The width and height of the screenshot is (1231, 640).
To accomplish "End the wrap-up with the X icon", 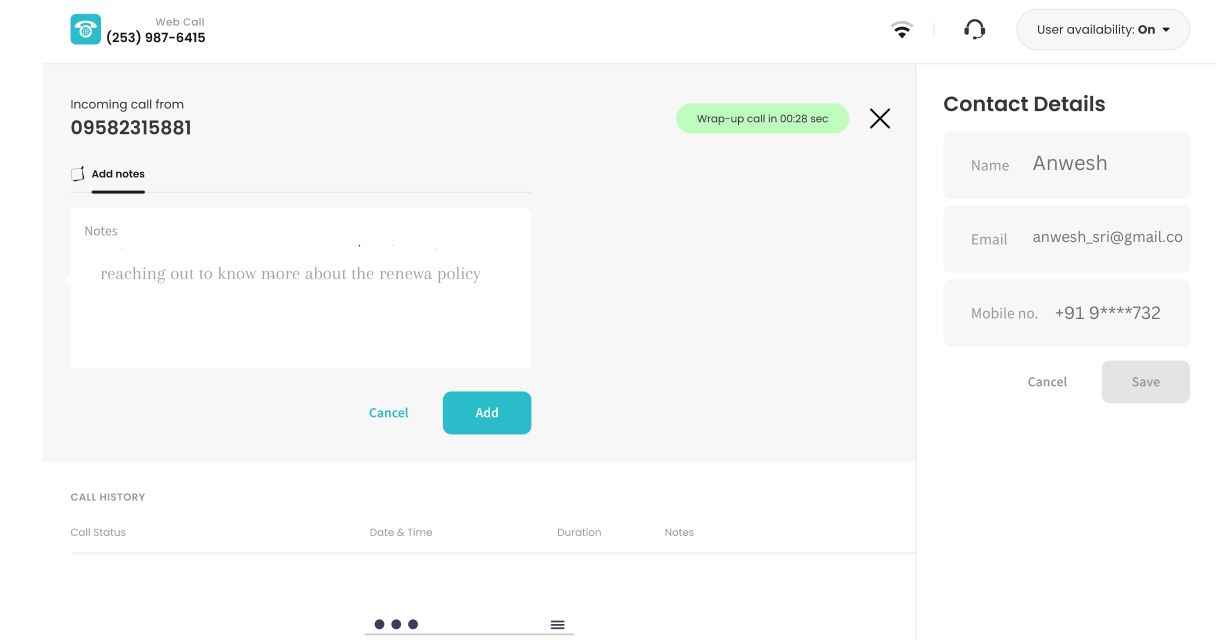I will coord(879,118).
